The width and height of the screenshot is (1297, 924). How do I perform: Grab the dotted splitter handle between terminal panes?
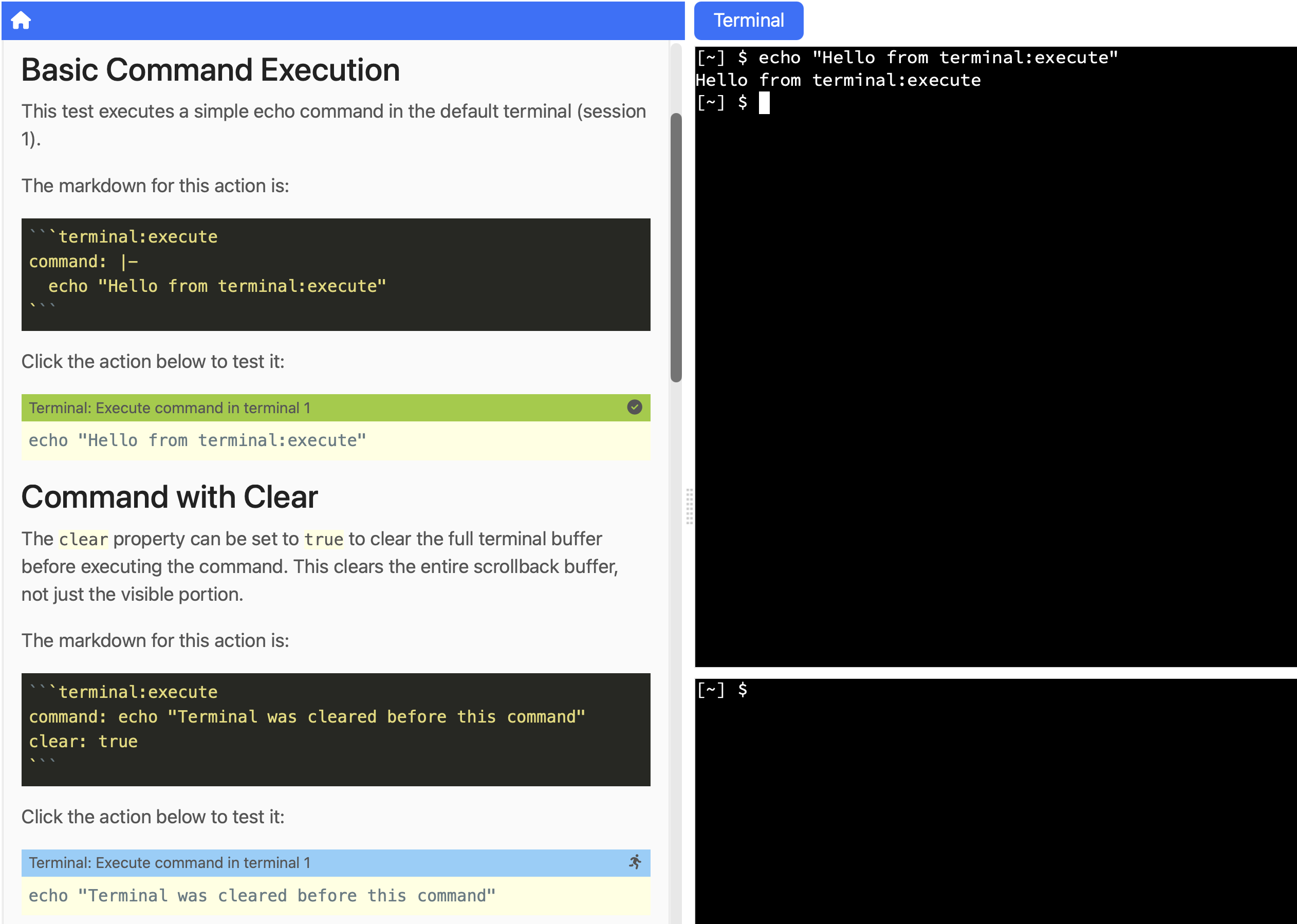[x=689, y=506]
